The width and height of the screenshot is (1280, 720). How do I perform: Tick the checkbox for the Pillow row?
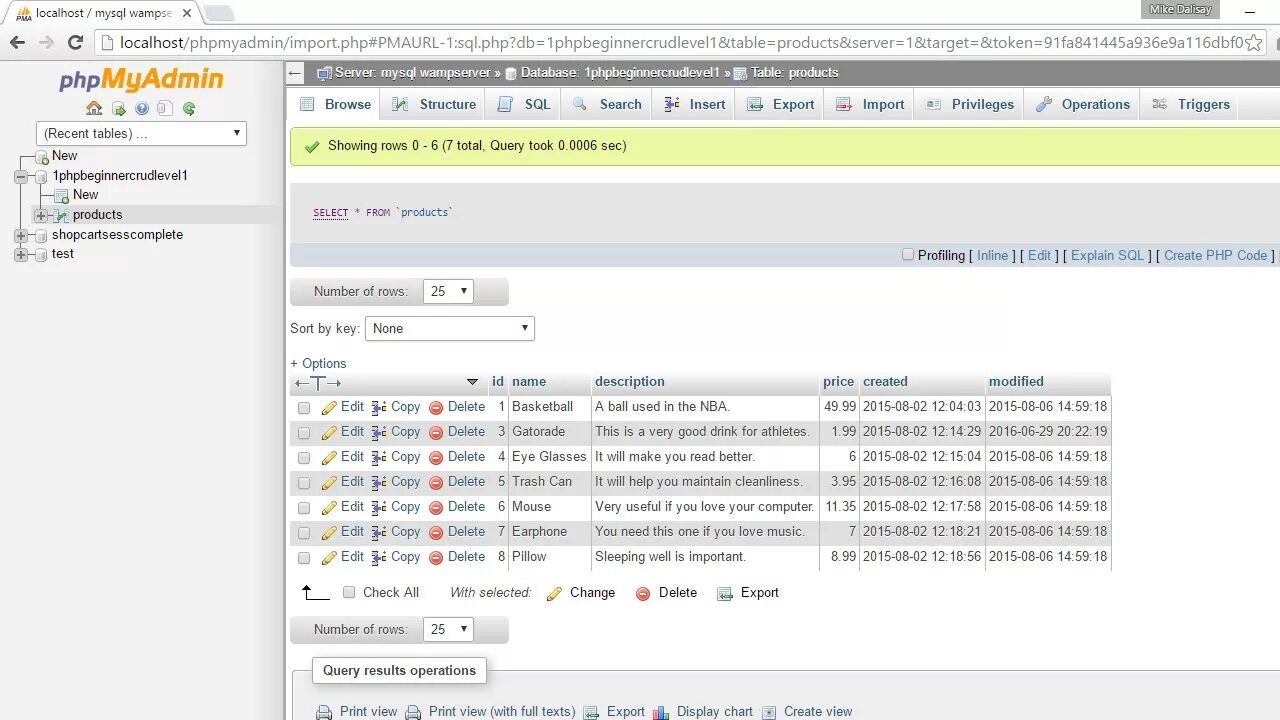tap(304, 558)
